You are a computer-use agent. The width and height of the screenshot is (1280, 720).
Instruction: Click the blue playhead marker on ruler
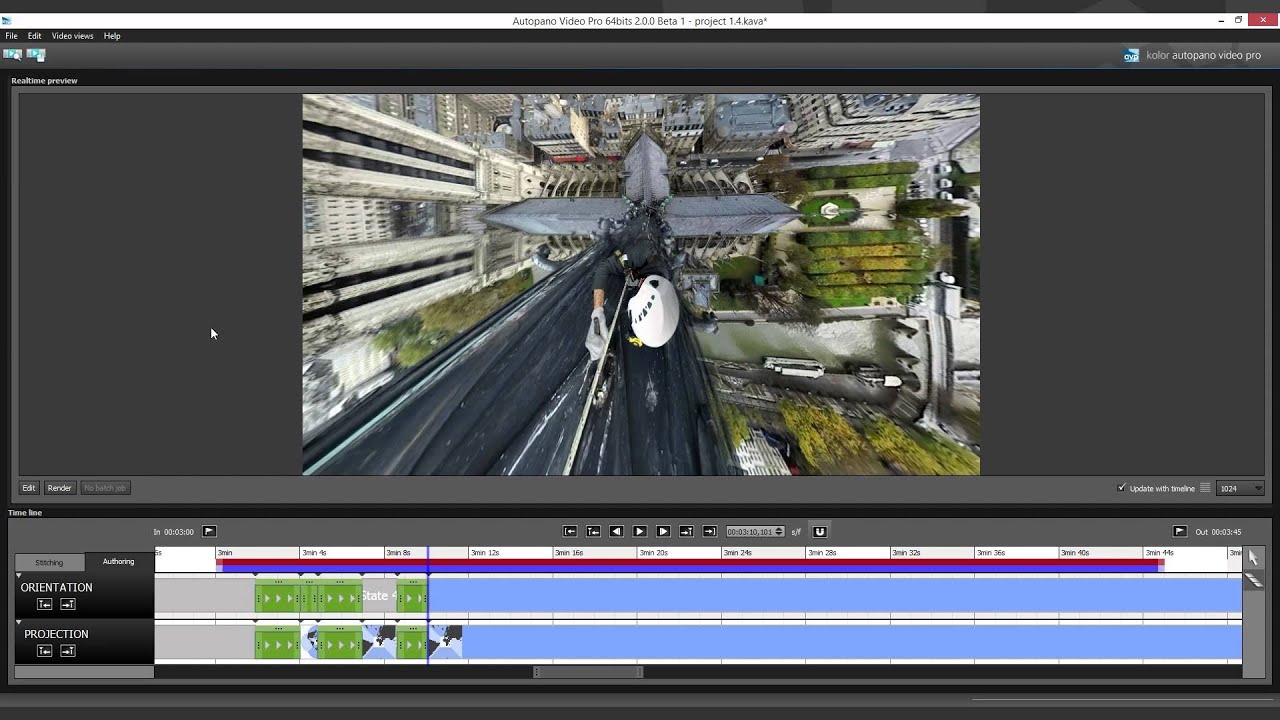tap(428, 553)
